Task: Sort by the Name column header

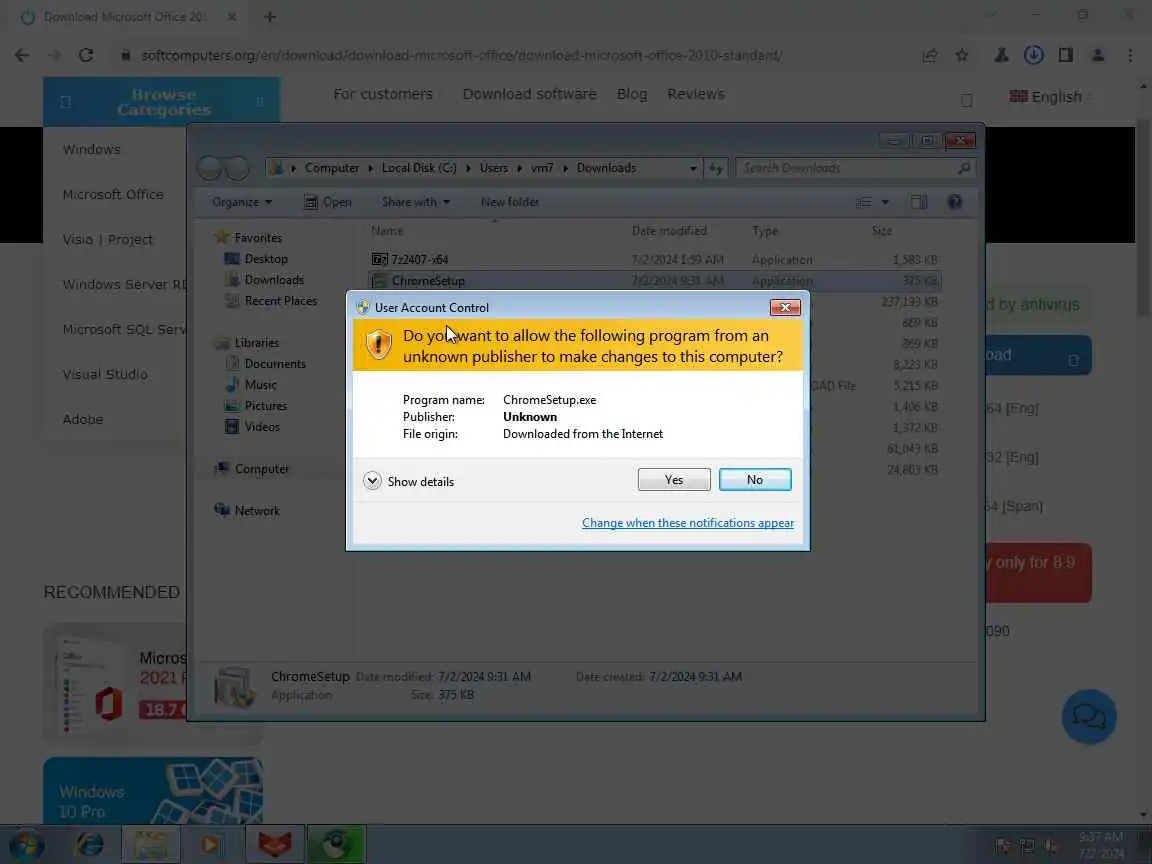Action: point(387,231)
